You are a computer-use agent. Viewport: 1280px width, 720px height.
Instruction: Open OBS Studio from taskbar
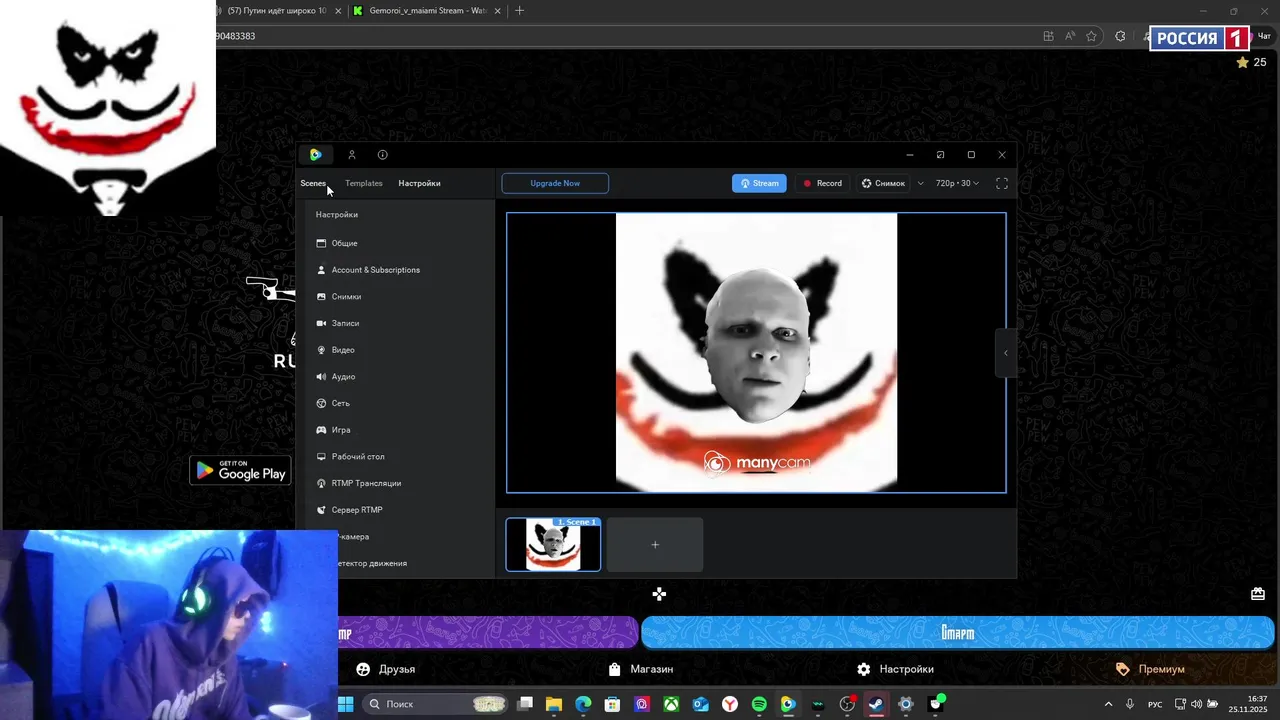click(x=847, y=704)
